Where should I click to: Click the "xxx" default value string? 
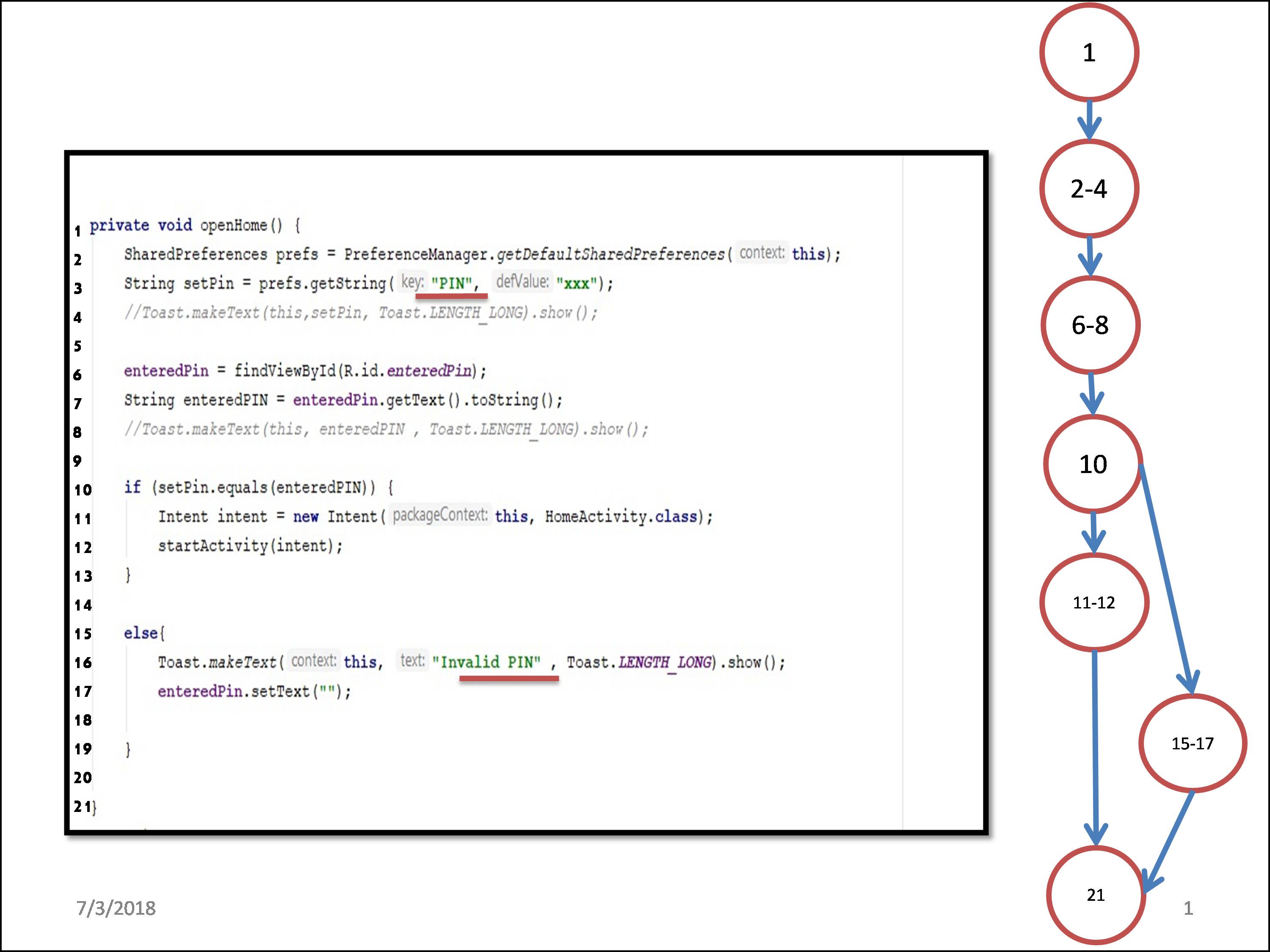click(x=577, y=283)
